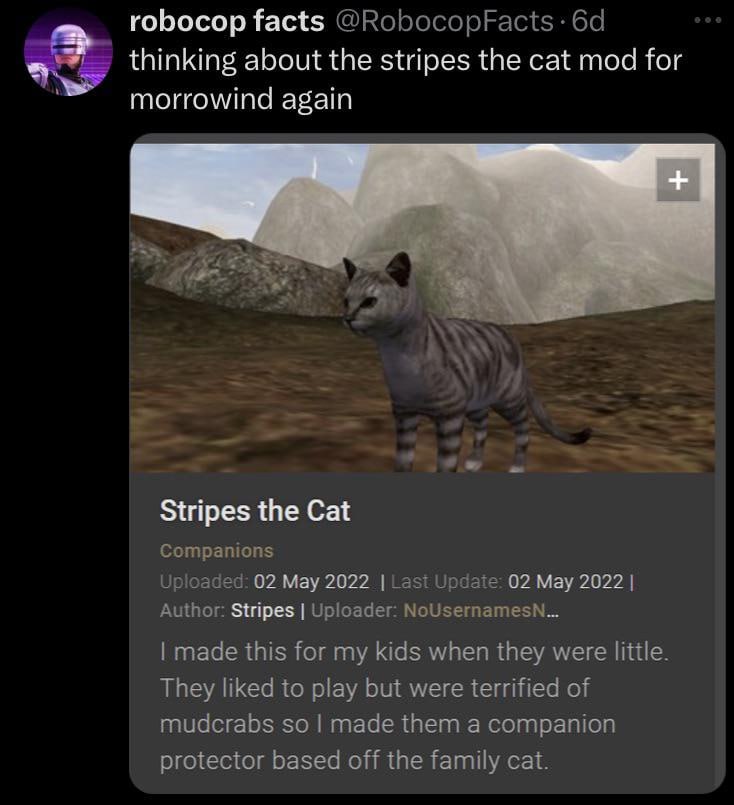Click the mod description about mudcrabs
Image resolution: width=734 pixels, height=805 pixels.
(414, 706)
